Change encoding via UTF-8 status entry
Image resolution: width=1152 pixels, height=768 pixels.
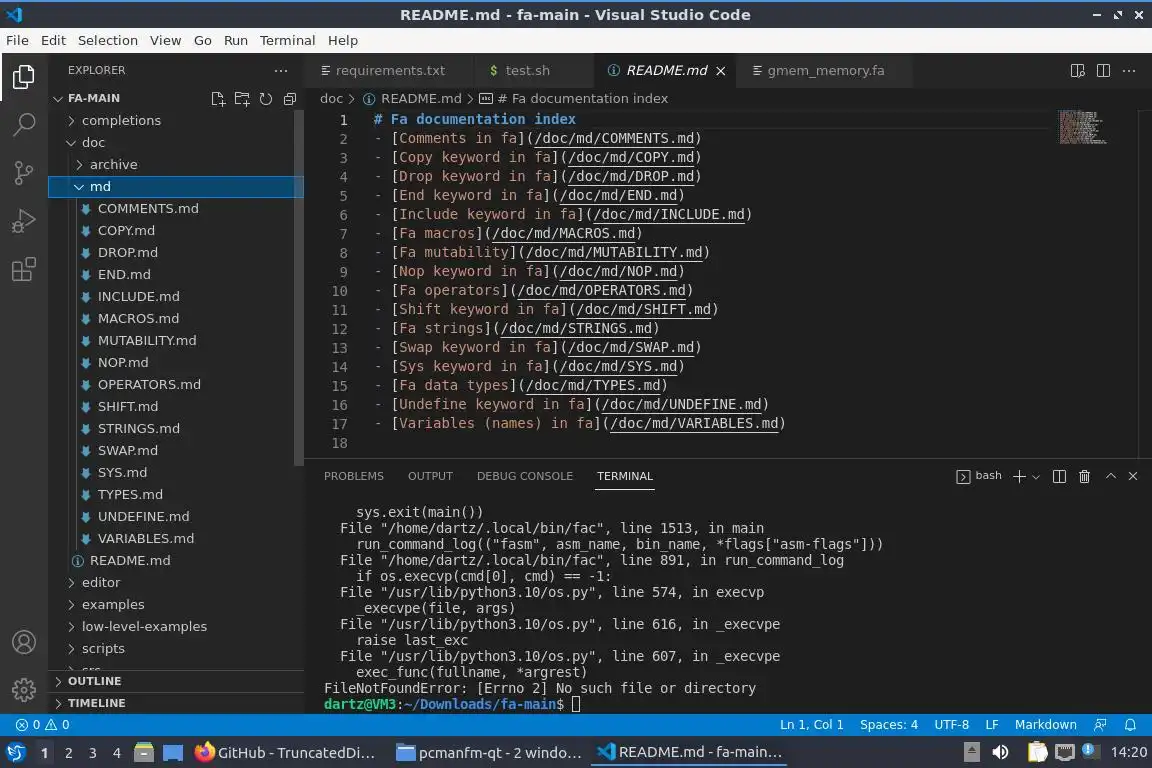(951, 725)
